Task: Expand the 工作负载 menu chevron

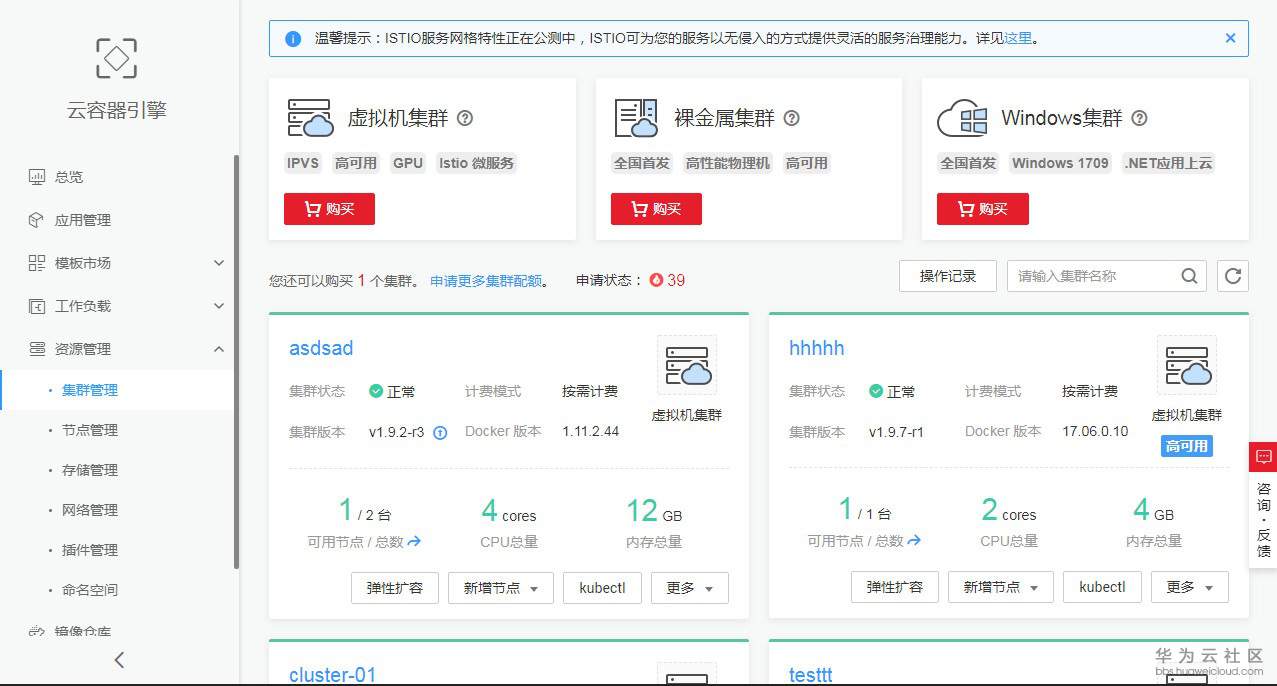Action: click(219, 306)
